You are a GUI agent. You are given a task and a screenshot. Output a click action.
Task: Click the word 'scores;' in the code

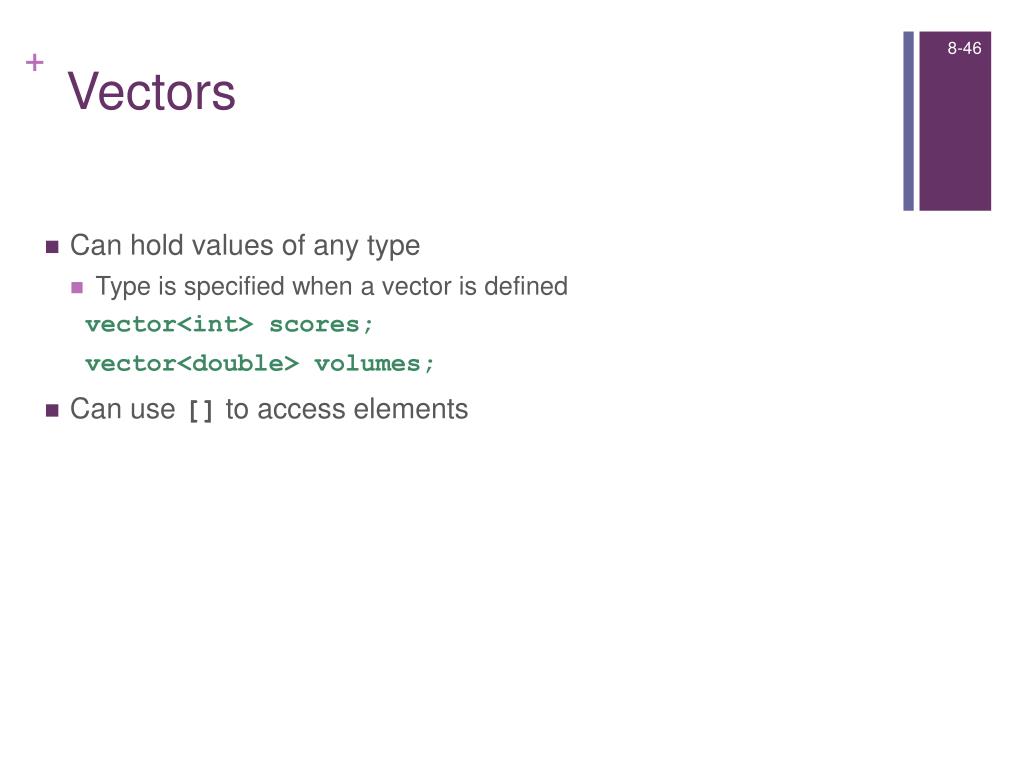click(x=321, y=325)
